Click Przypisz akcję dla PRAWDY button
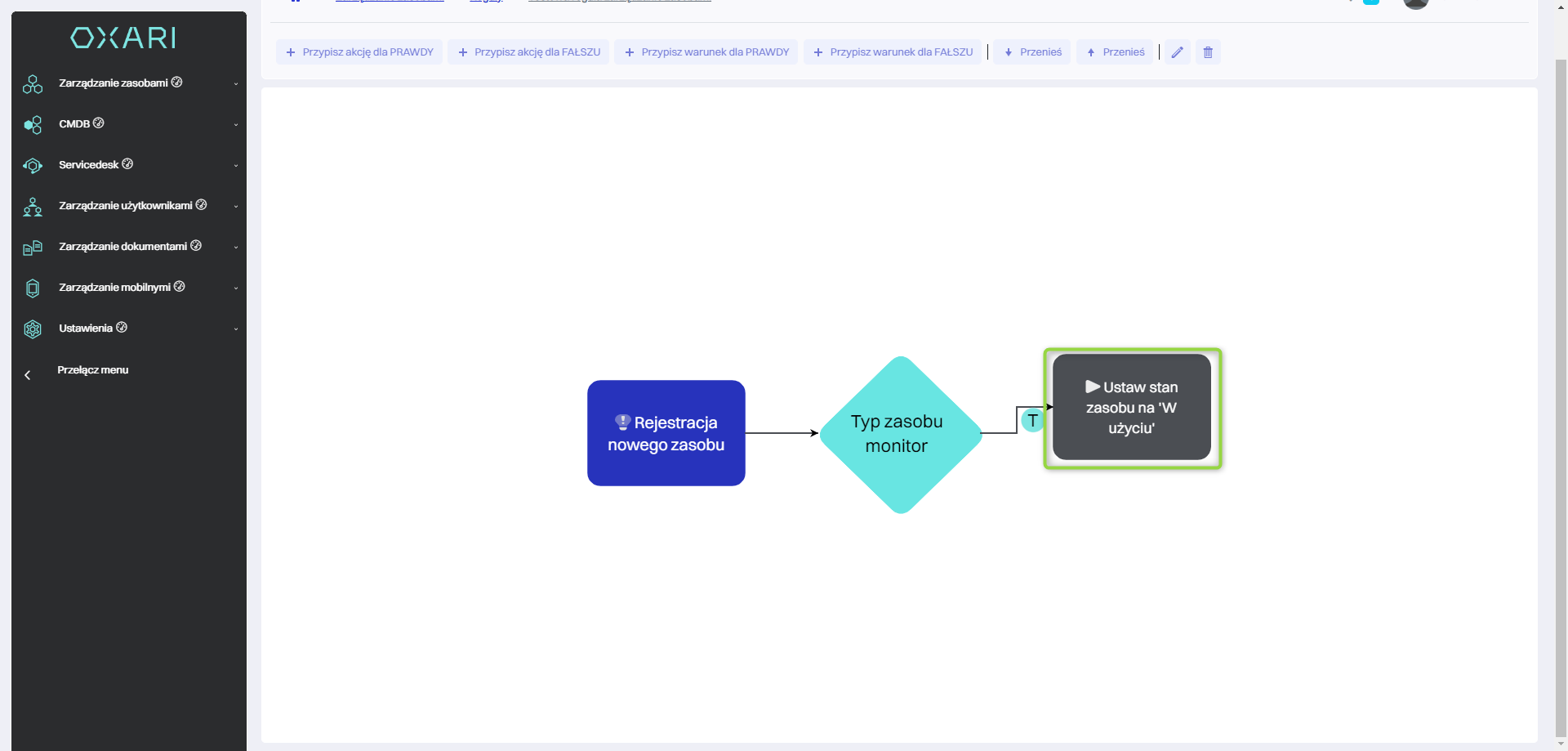The image size is (1568, 751). 359,52
